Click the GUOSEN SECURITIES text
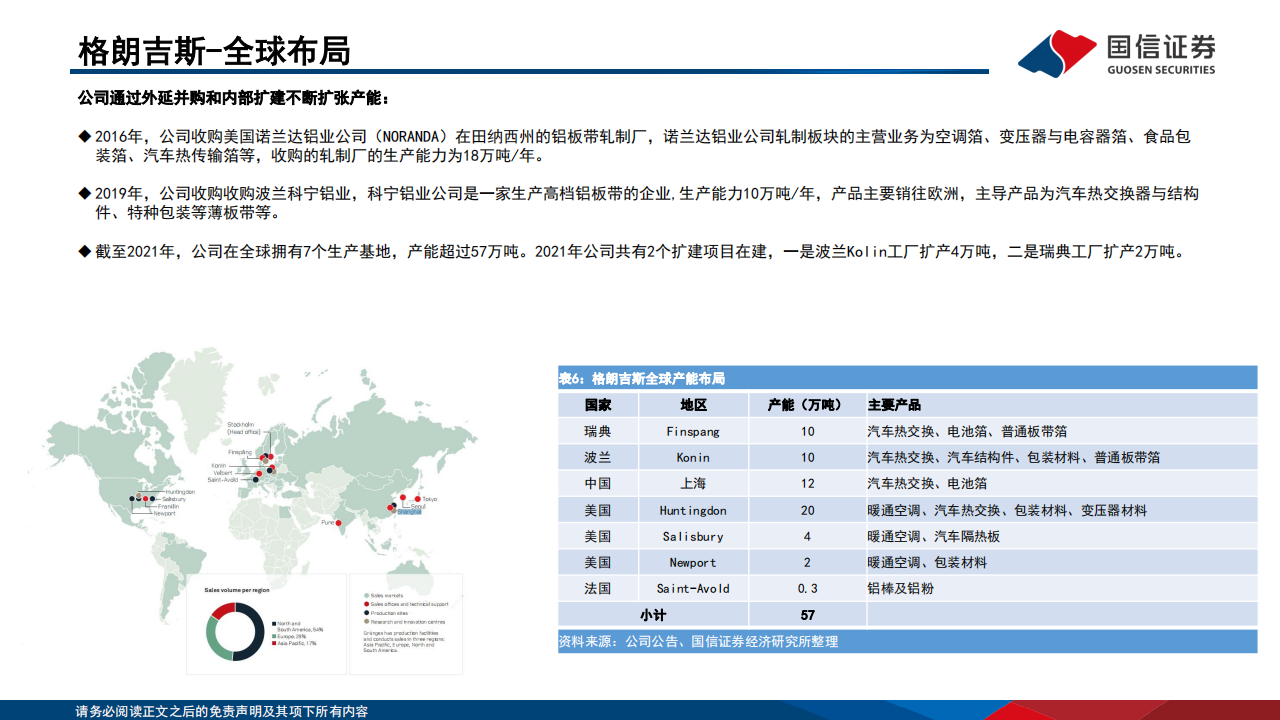 click(1162, 70)
